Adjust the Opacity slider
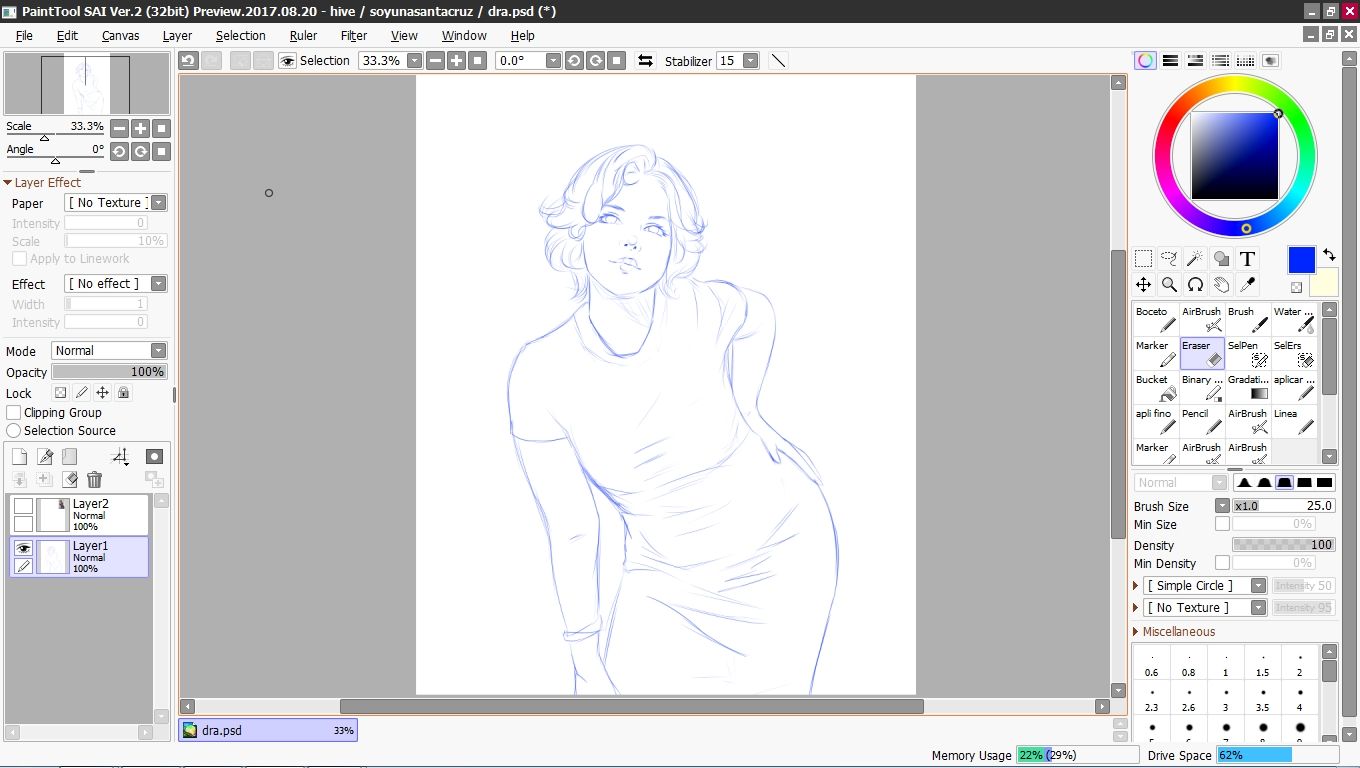1360x768 pixels. click(110, 372)
